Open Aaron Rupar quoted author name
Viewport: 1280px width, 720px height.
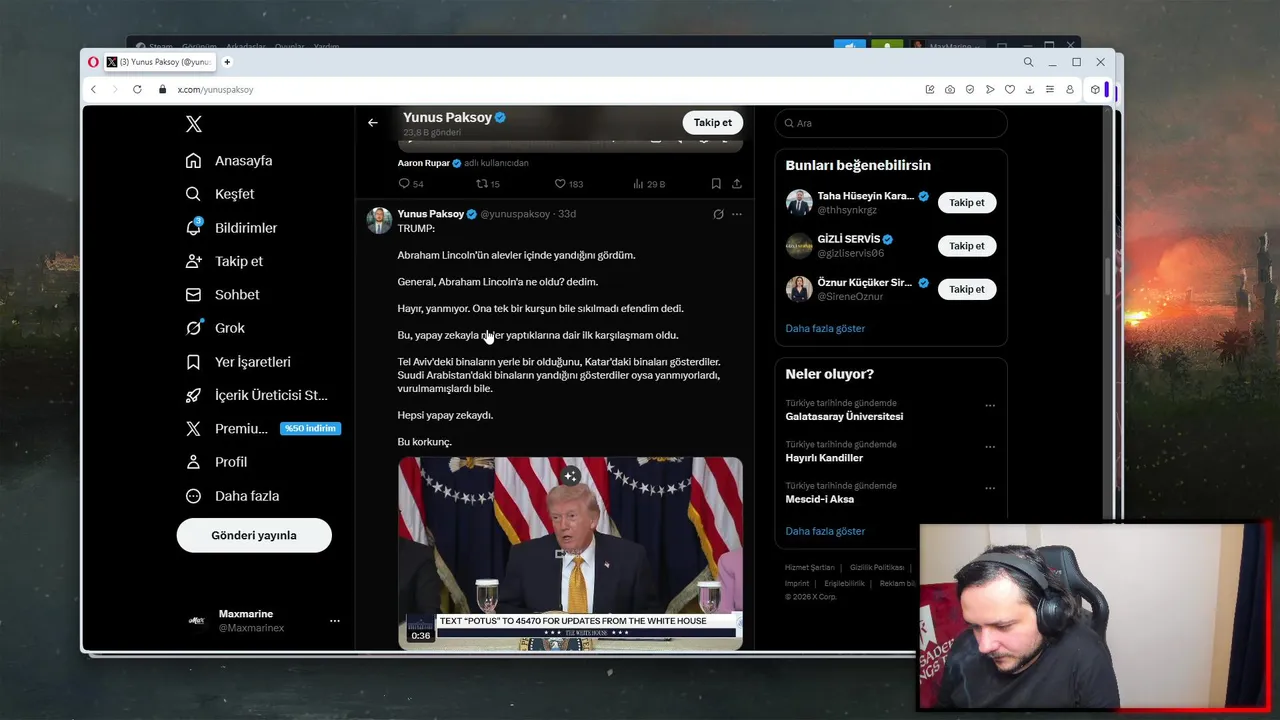pyautogui.click(x=424, y=163)
